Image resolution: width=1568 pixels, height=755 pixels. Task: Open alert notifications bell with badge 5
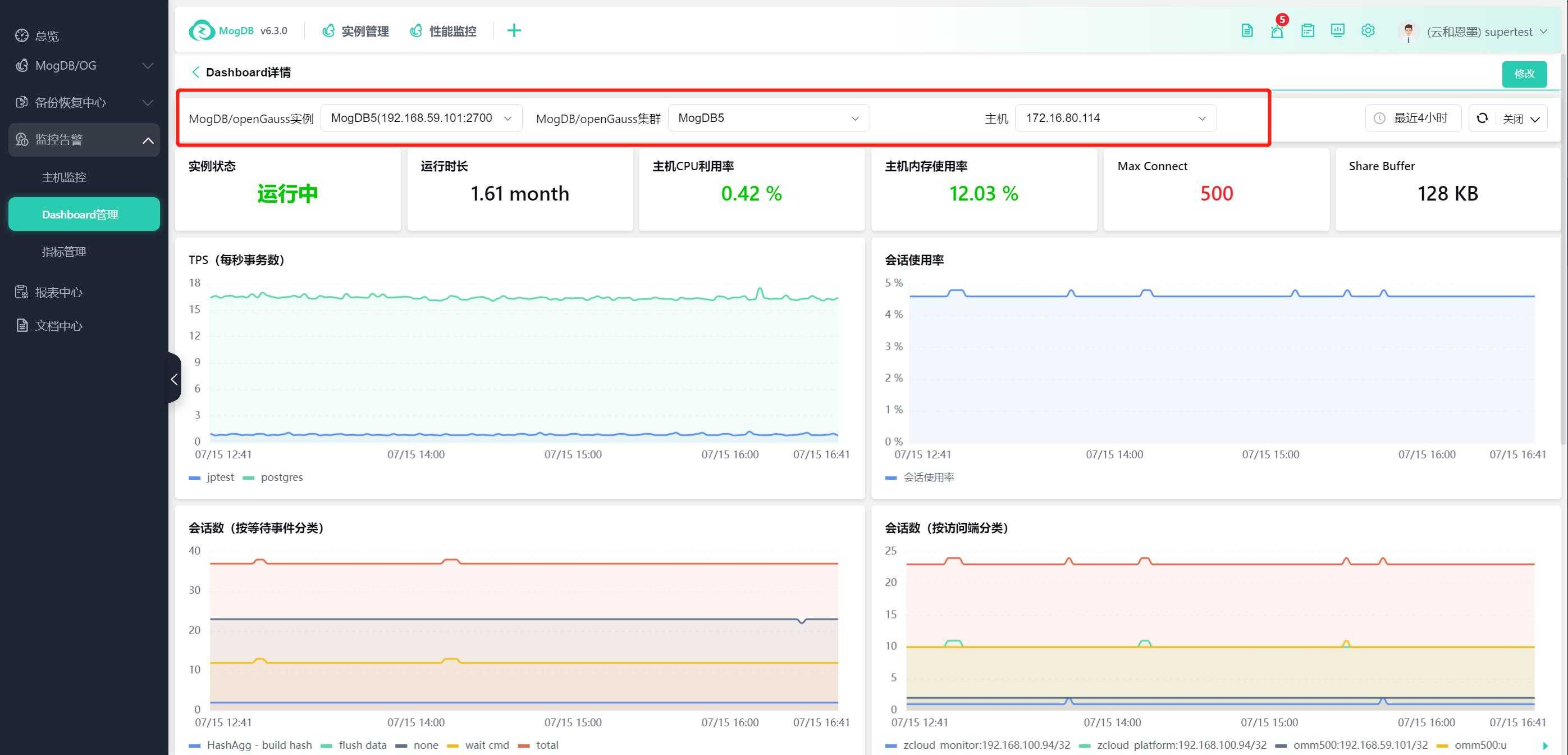pyautogui.click(x=1277, y=30)
